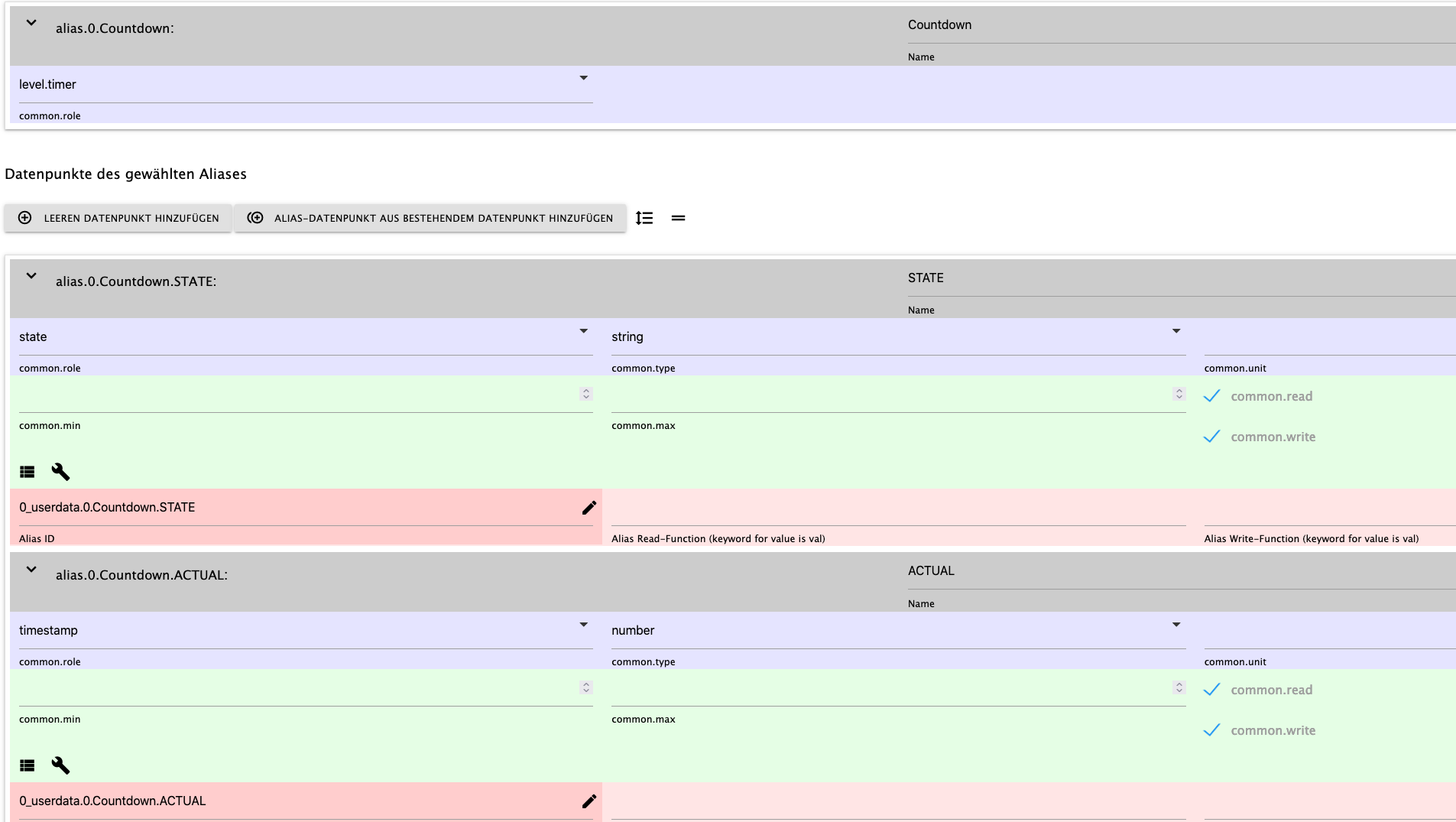Screen dimensions: 1456x822
Task: Click the expand all rows icon
Action: tap(644, 218)
